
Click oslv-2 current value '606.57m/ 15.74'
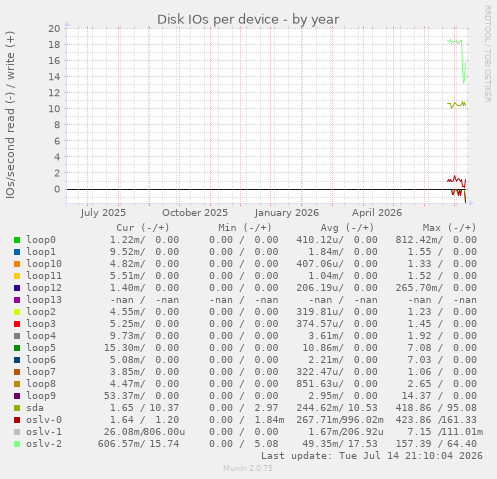(138, 444)
